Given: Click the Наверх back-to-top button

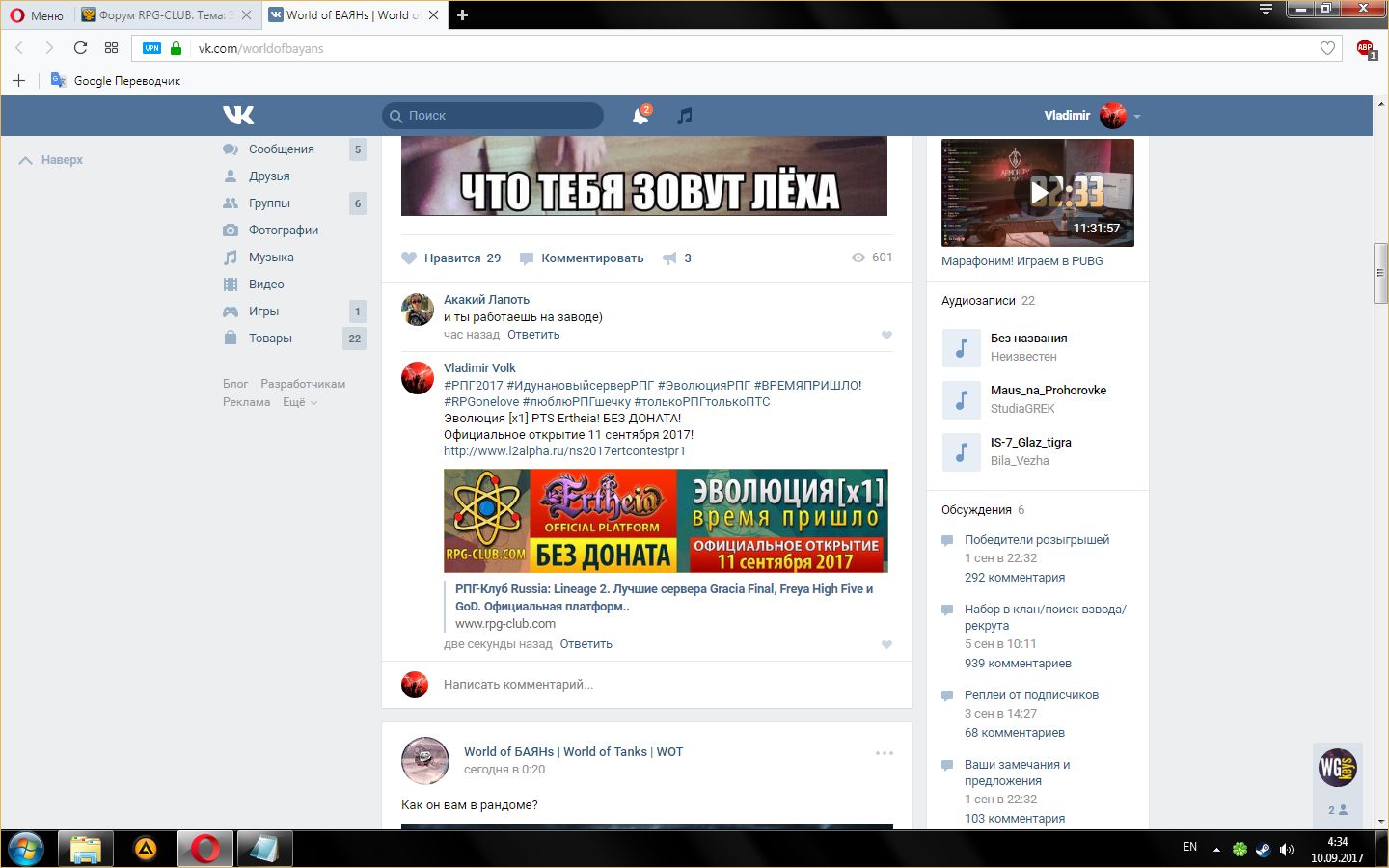Looking at the screenshot, I should click(x=51, y=160).
